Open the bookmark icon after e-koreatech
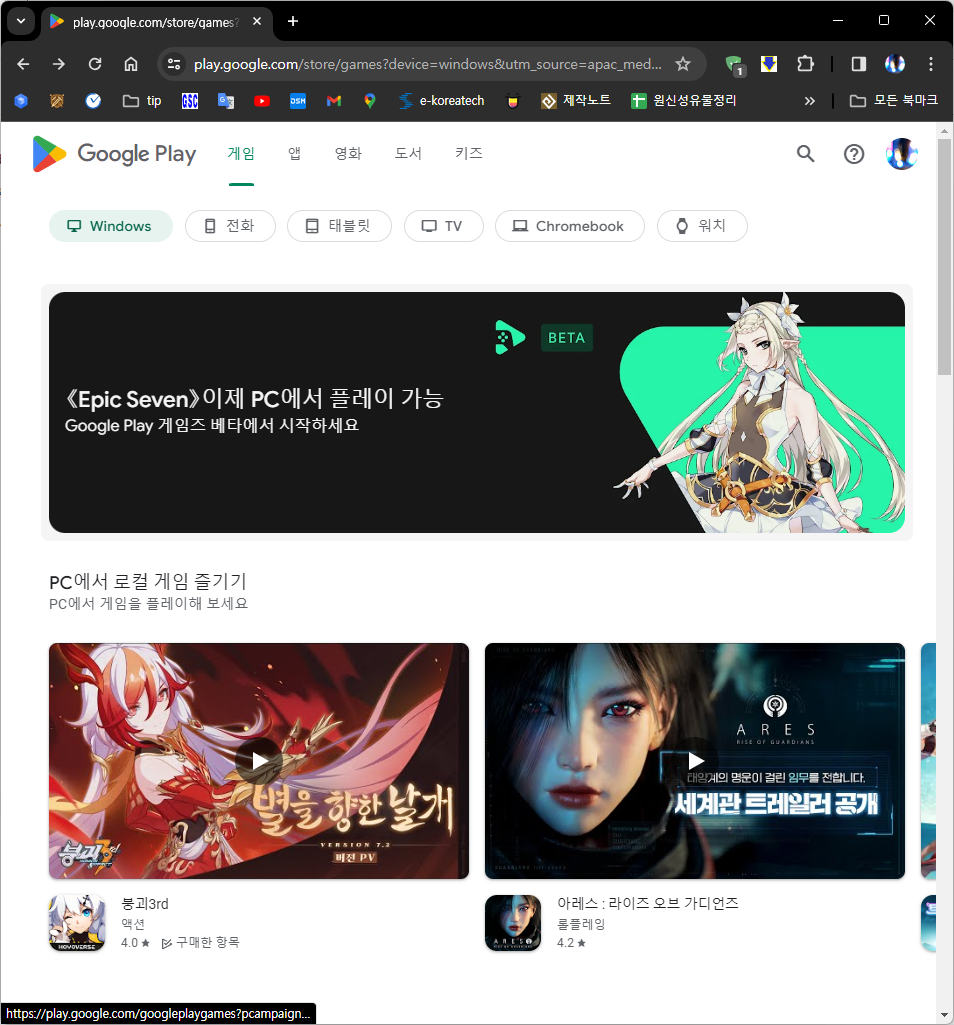954x1025 pixels. tap(513, 101)
